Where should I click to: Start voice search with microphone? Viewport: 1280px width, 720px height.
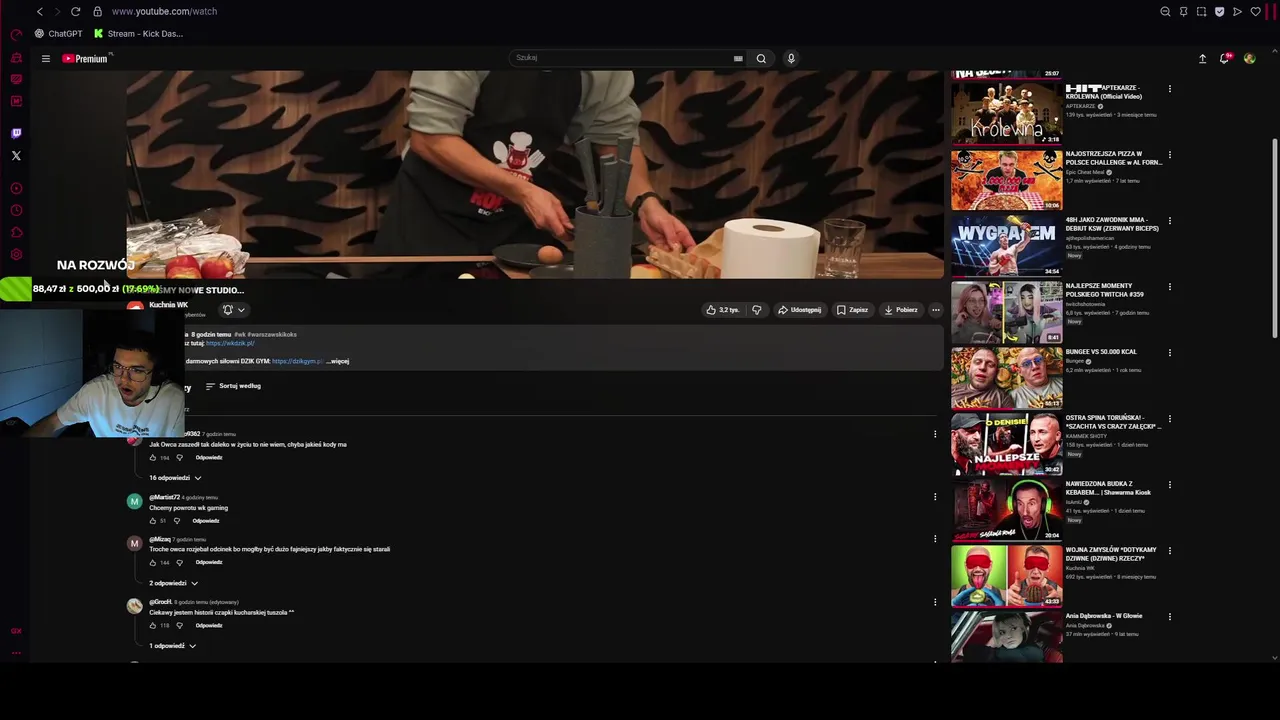(791, 58)
